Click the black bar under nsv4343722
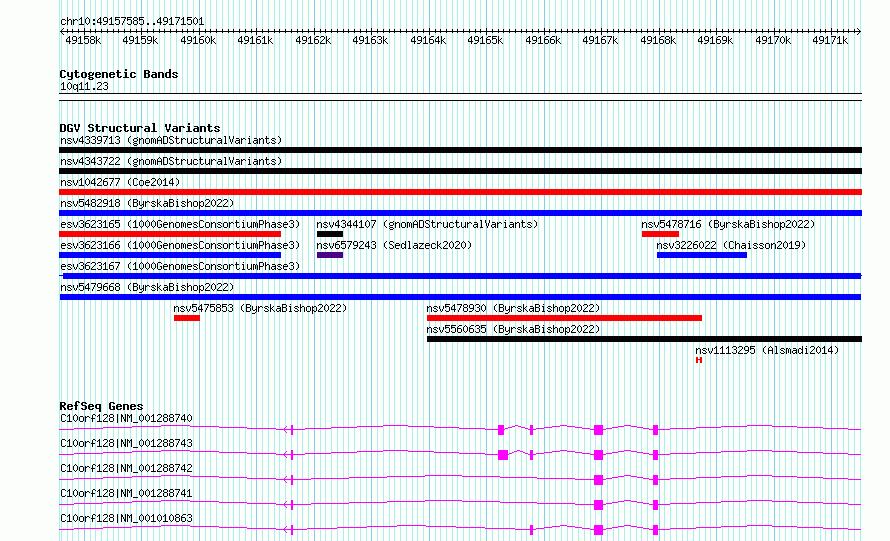The image size is (890, 541). coord(460,171)
